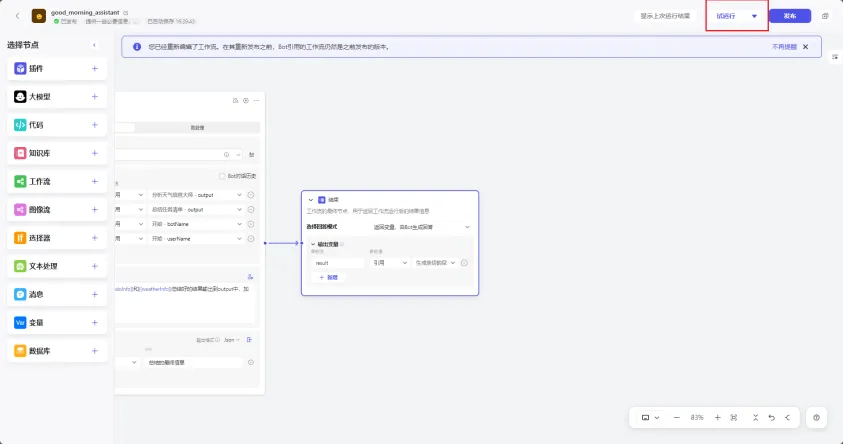Image resolution: width=843 pixels, height=444 pixels.
Task: Click the 不再提醒 link in the banner
Action: [784, 47]
